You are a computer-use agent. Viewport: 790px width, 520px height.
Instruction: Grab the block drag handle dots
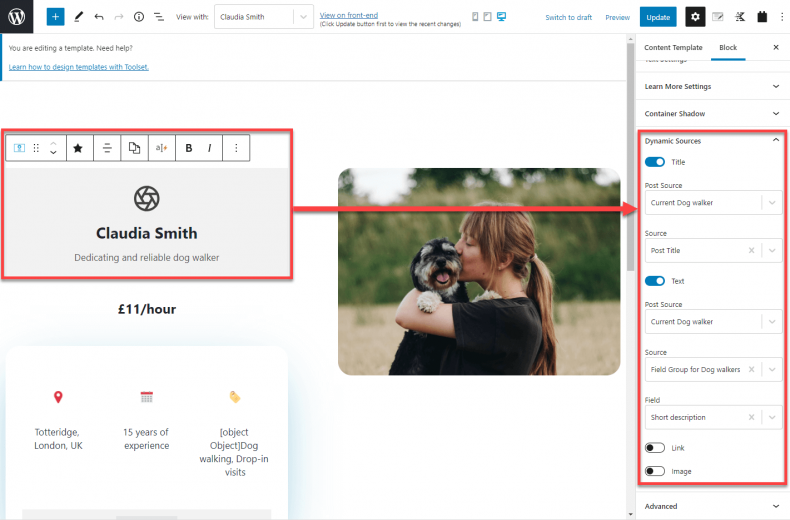36,148
